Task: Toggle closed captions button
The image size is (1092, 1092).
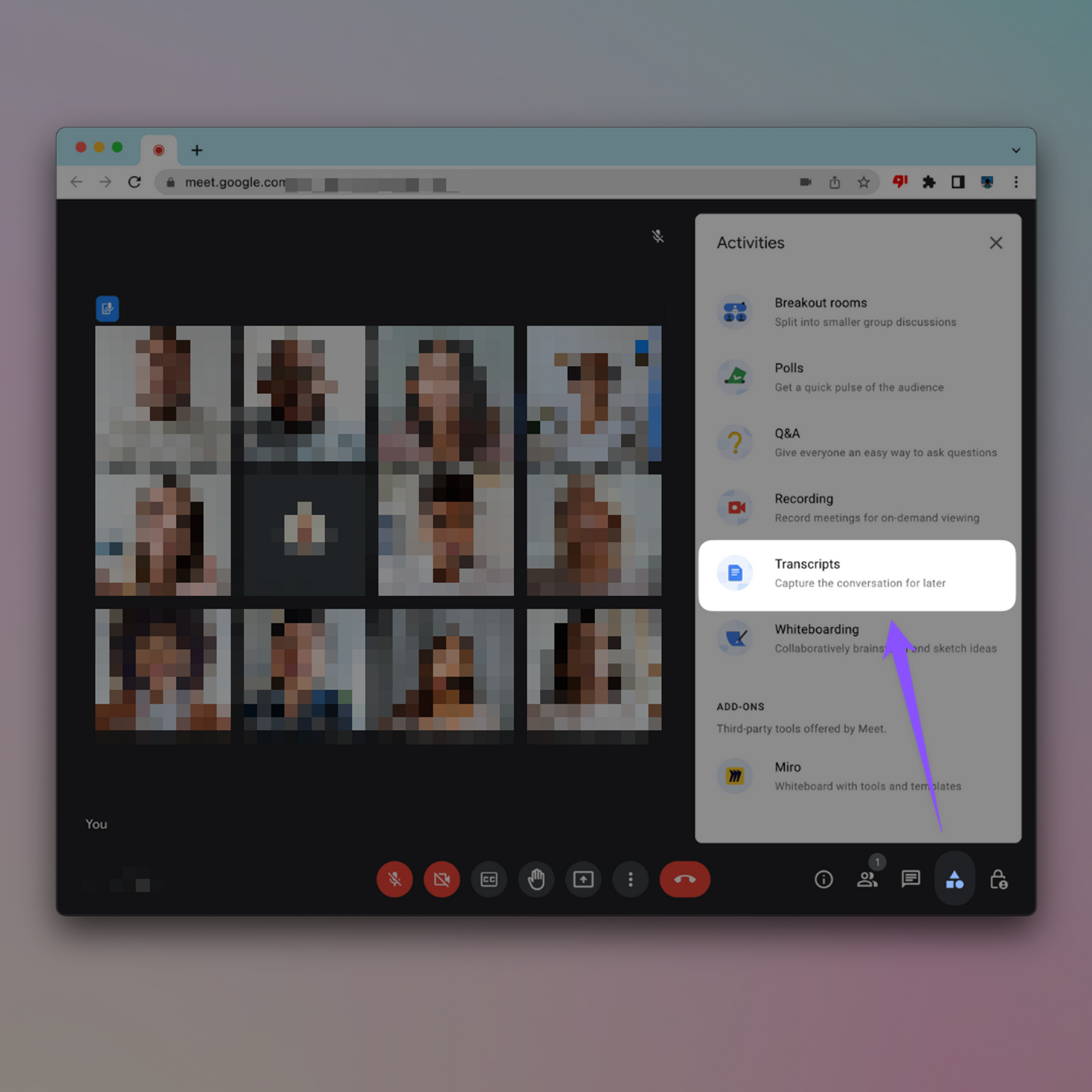Action: [x=489, y=879]
